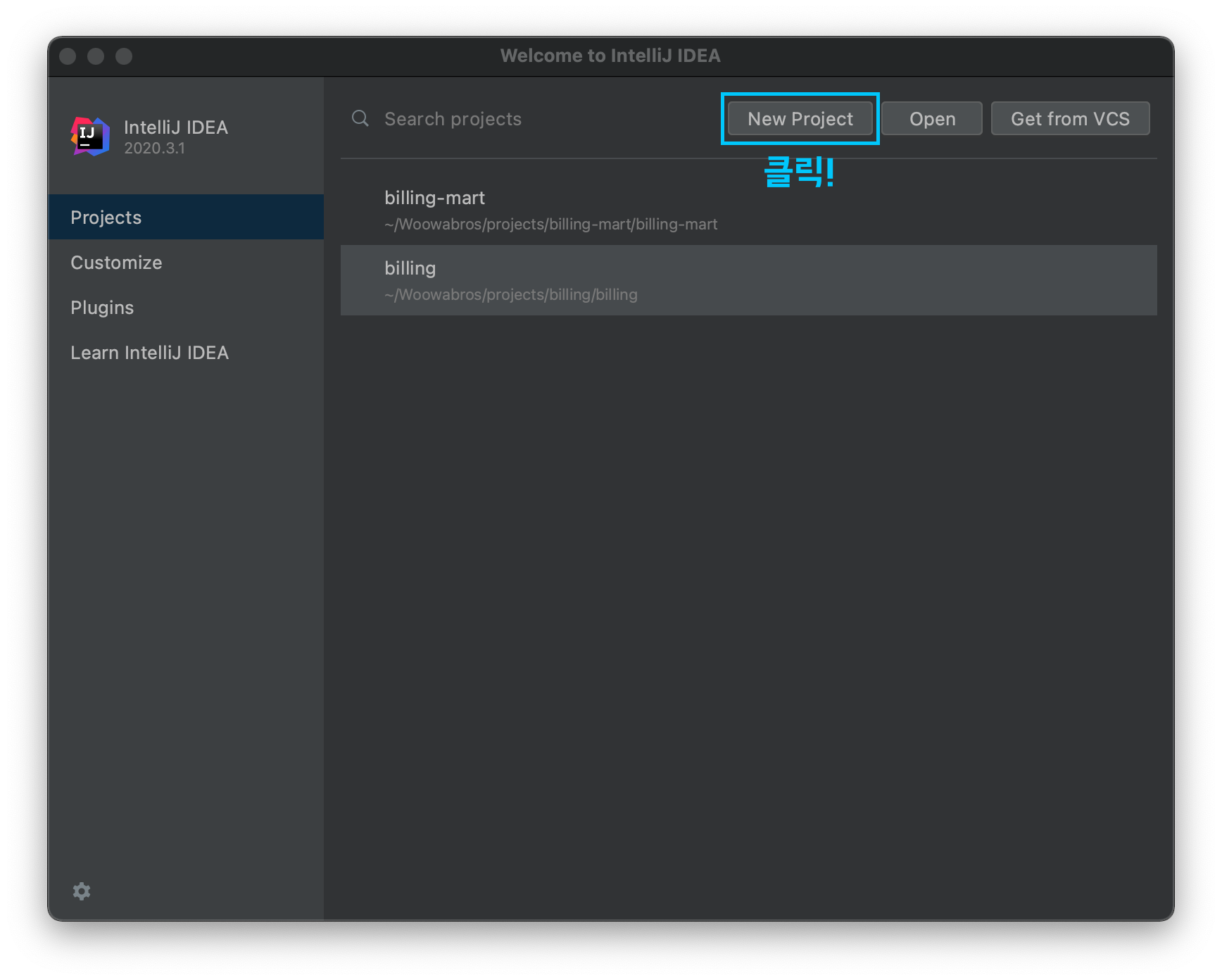This screenshot has width=1222, height=980.
Task: Click the IntelliJ IDEA logo icon
Action: 91,137
